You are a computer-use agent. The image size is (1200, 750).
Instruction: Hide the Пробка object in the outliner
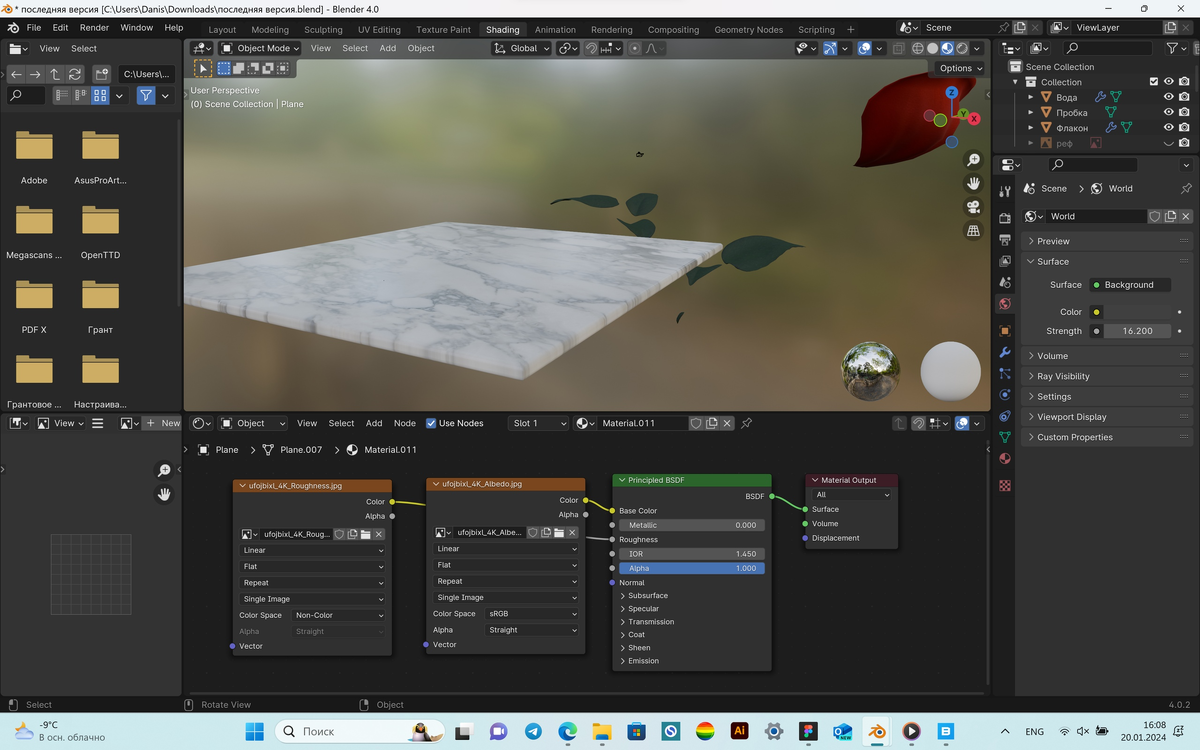click(1169, 112)
